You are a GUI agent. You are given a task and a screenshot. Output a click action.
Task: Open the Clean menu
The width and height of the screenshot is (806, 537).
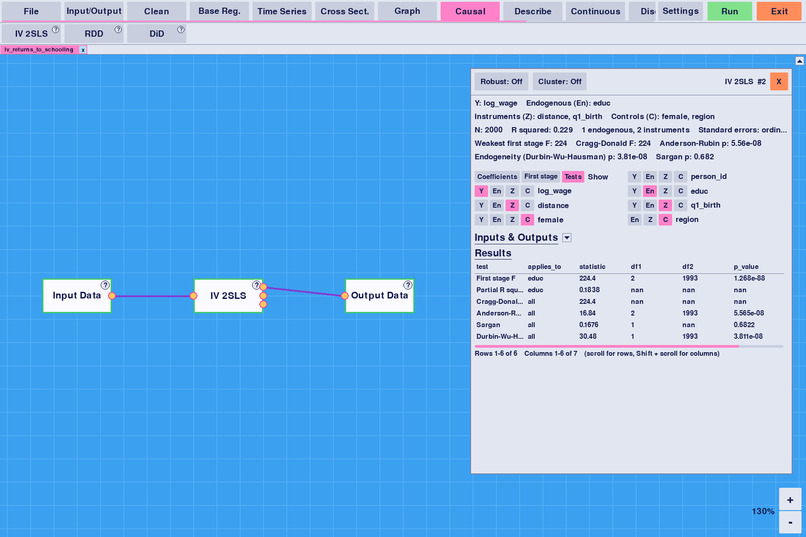(x=156, y=11)
